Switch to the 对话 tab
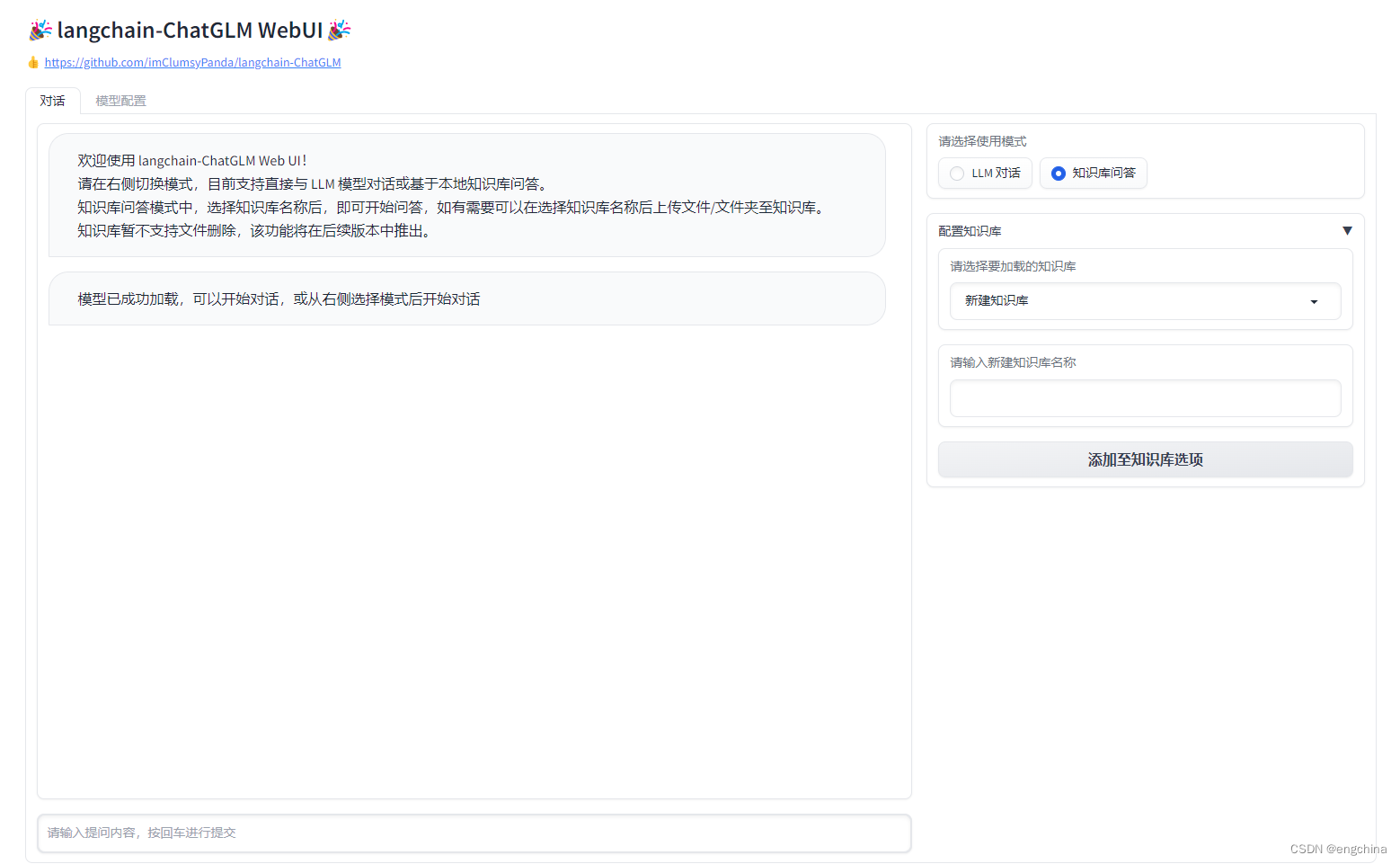 tap(52, 100)
